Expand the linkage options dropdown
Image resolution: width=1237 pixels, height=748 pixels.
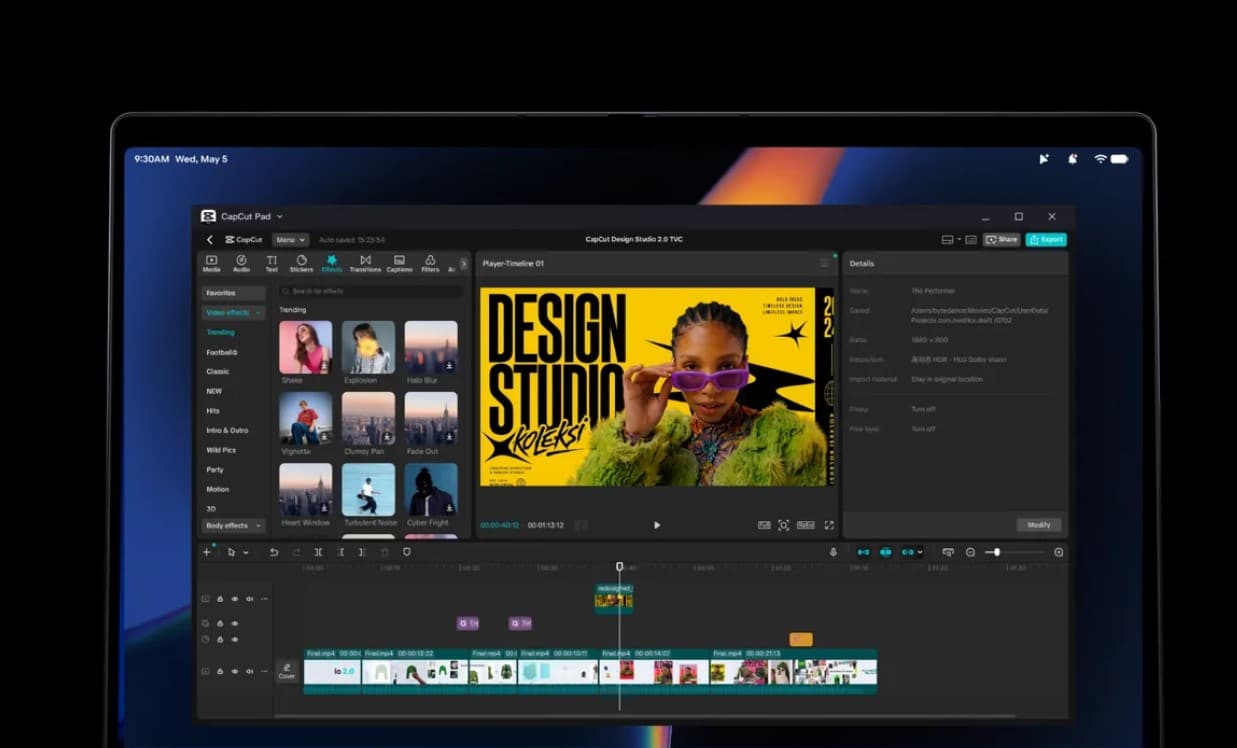point(920,552)
